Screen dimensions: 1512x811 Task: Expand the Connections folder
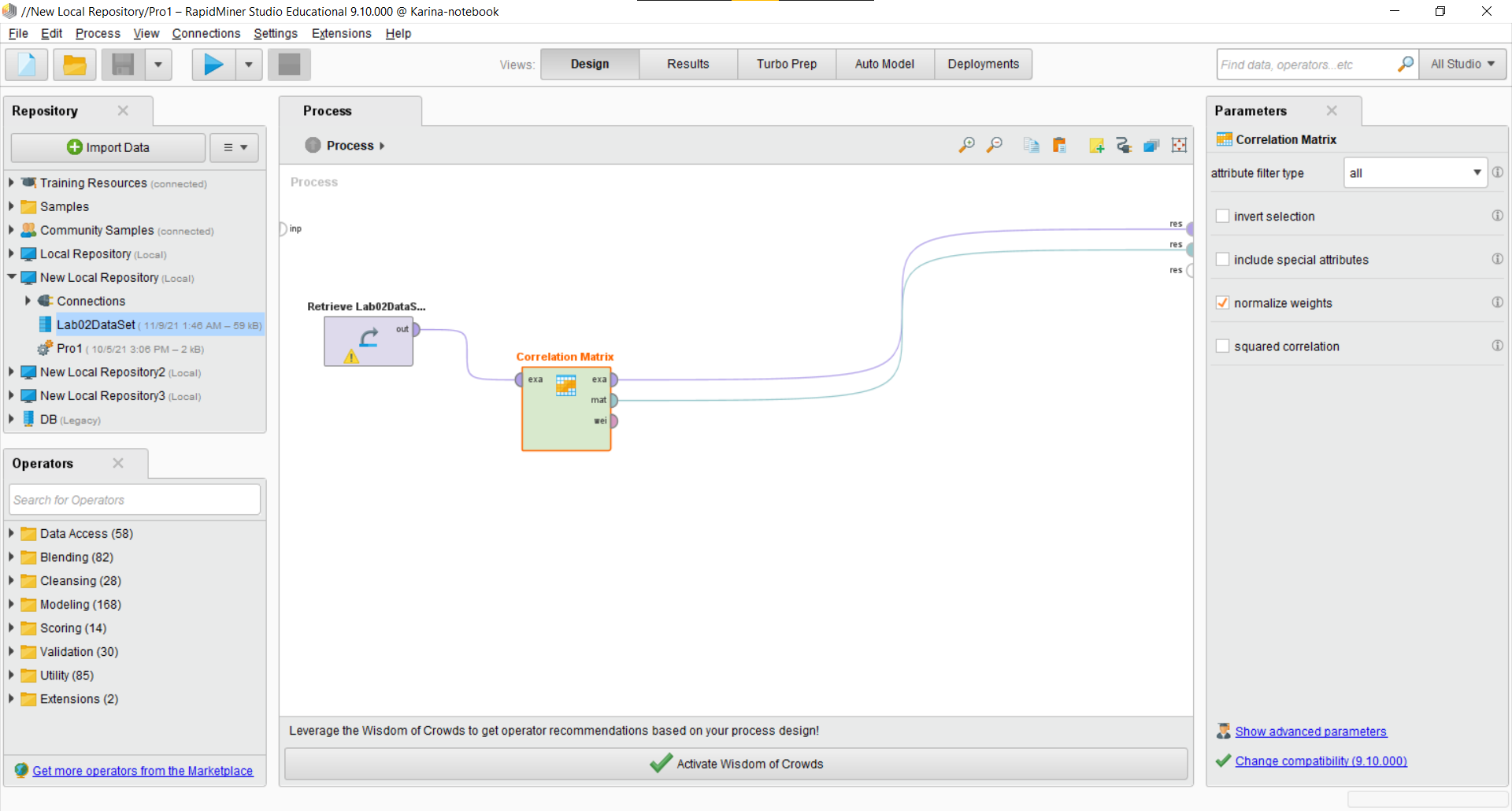[x=28, y=301]
